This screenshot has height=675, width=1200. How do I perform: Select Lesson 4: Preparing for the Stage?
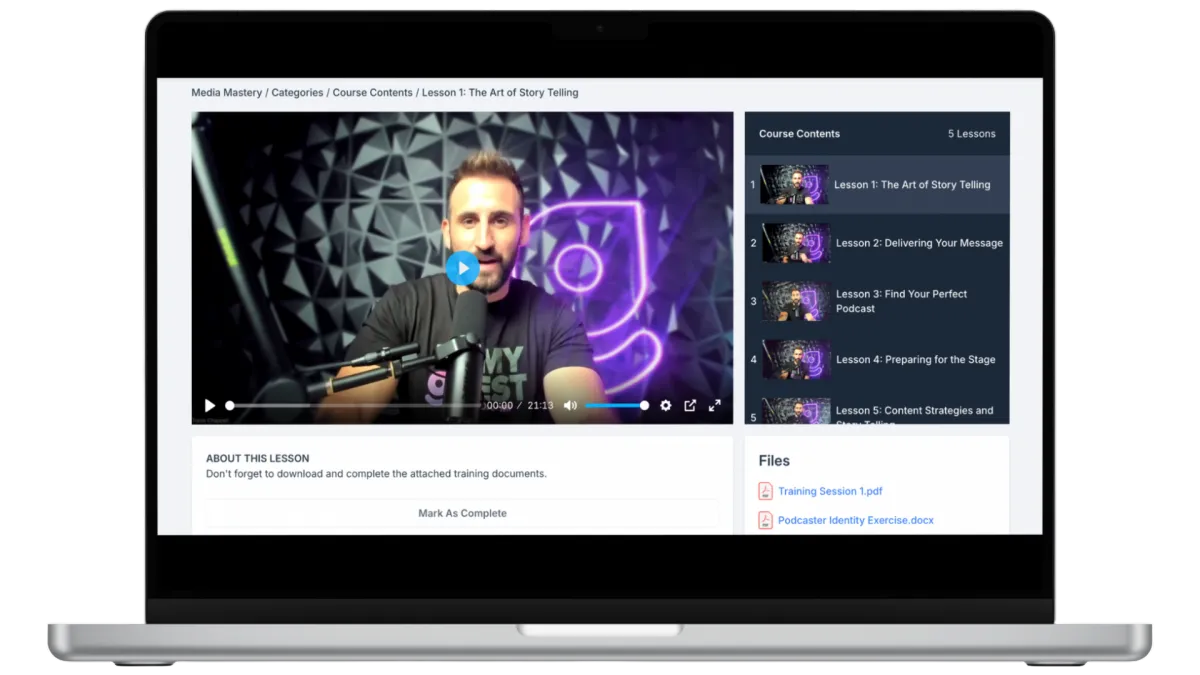point(877,359)
